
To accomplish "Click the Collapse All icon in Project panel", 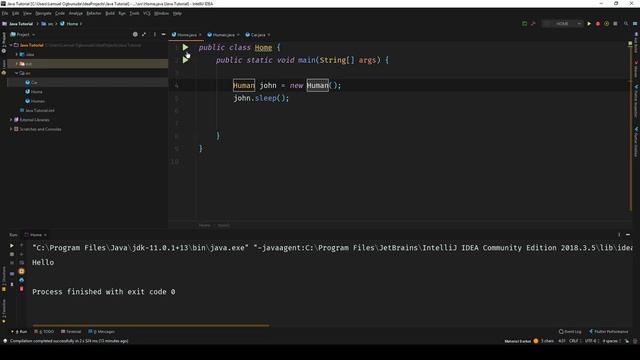I will pos(144,35).
